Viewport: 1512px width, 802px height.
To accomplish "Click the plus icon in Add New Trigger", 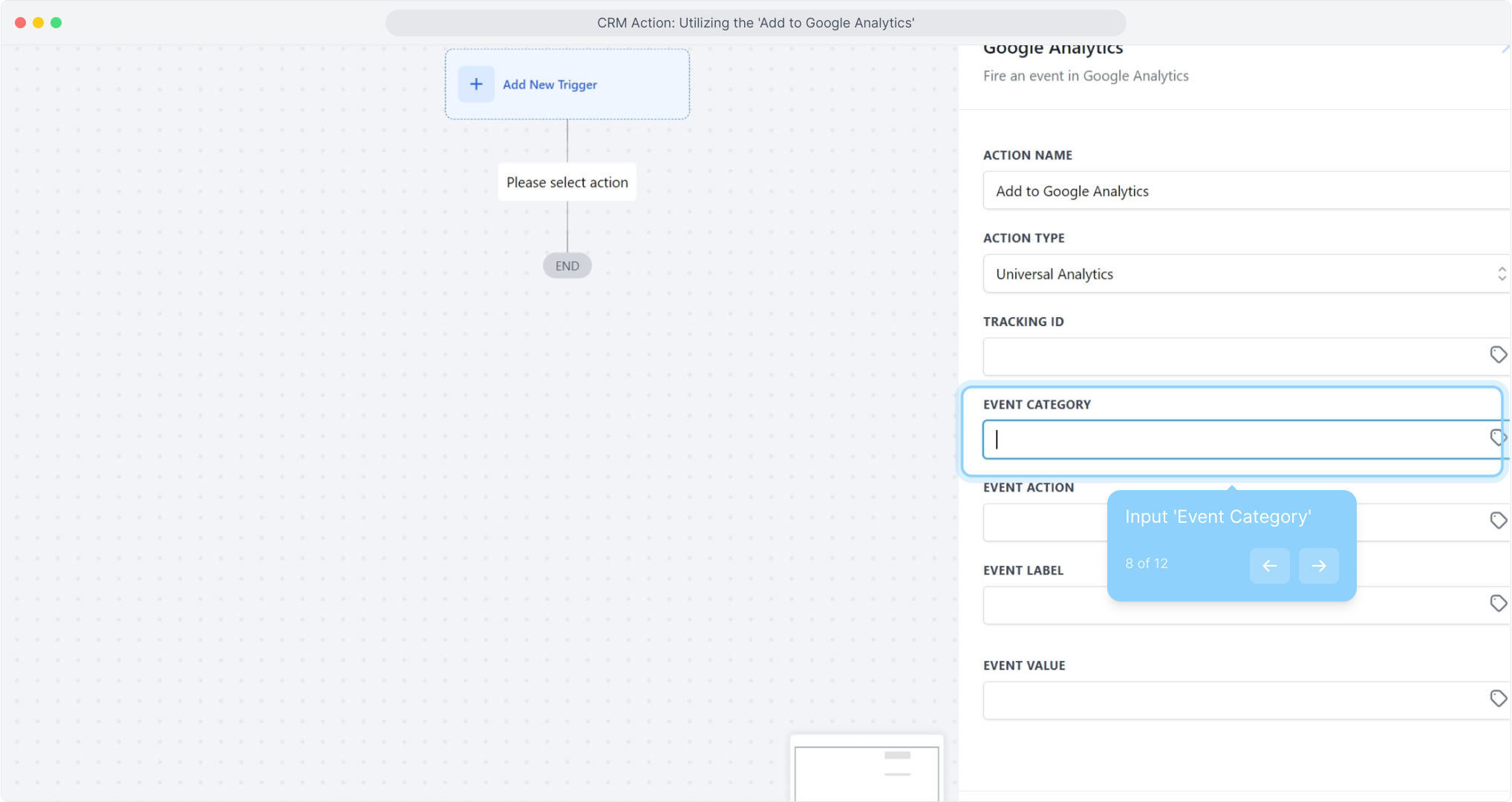I will pyautogui.click(x=476, y=84).
